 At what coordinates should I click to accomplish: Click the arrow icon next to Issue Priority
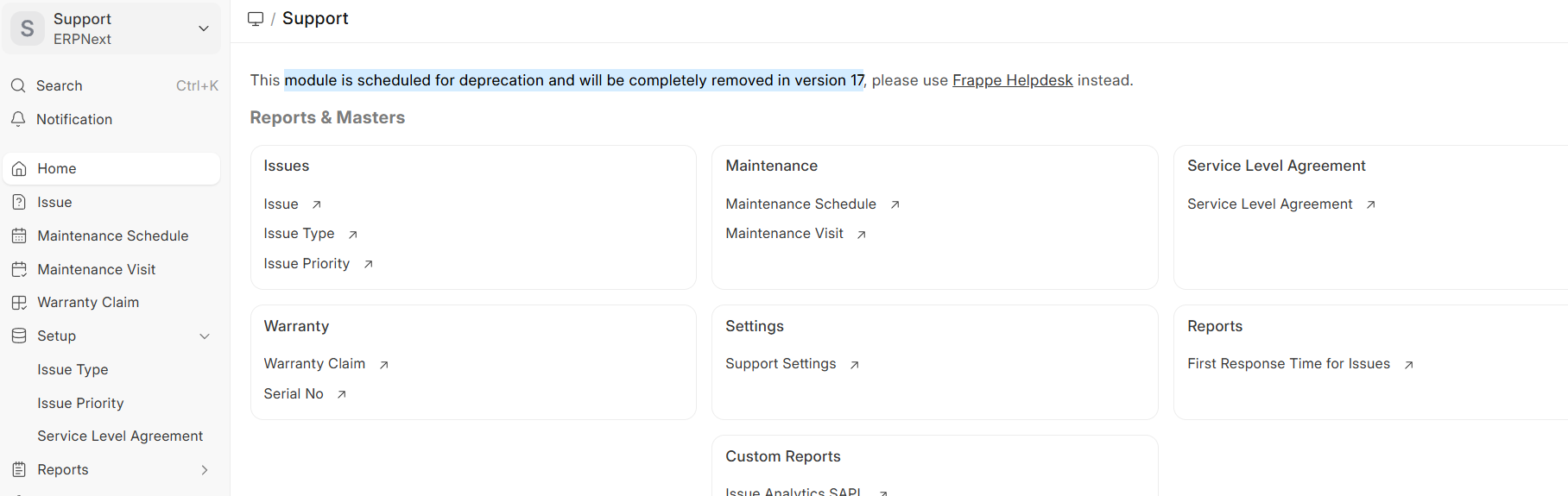pyautogui.click(x=369, y=264)
